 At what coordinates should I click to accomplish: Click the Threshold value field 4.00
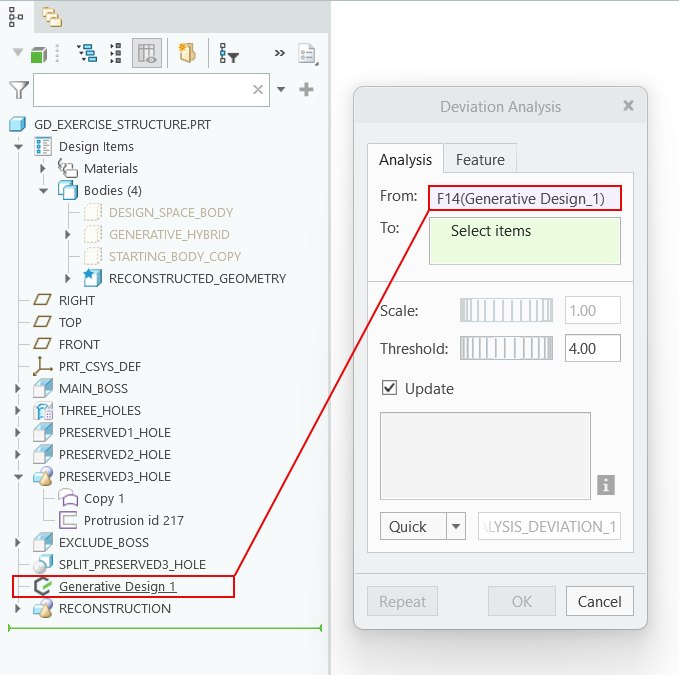pos(593,349)
